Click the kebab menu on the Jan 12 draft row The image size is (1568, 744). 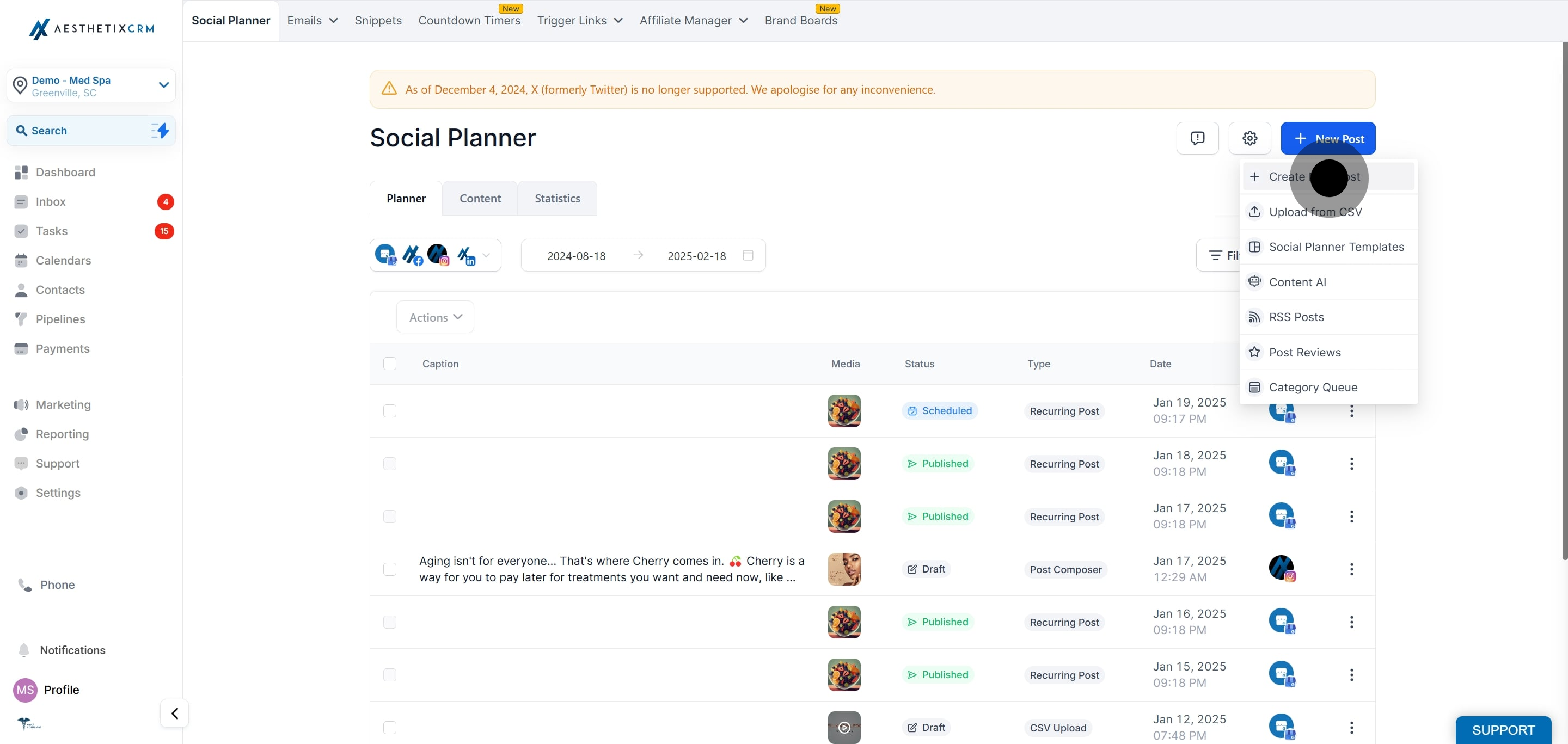(1351, 728)
